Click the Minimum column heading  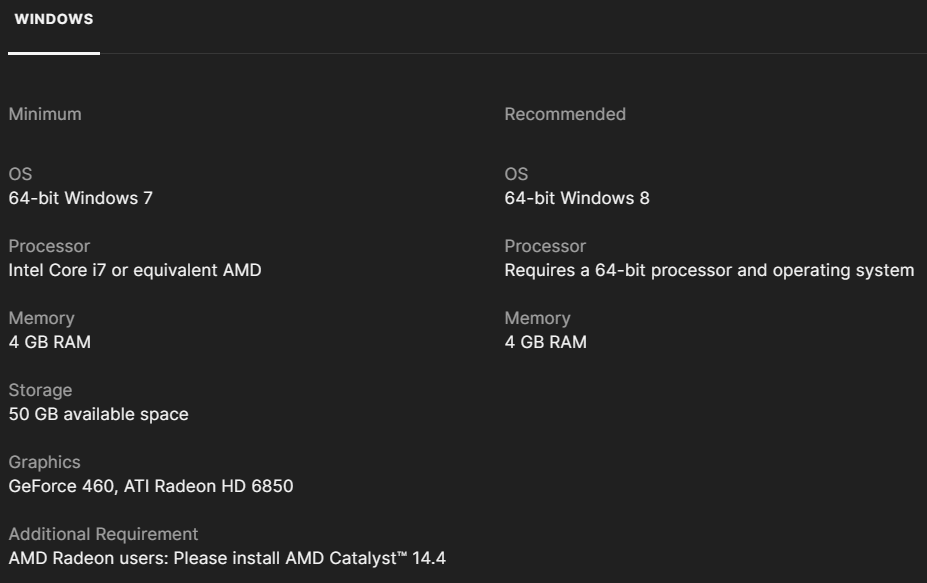click(x=45, y=114)
